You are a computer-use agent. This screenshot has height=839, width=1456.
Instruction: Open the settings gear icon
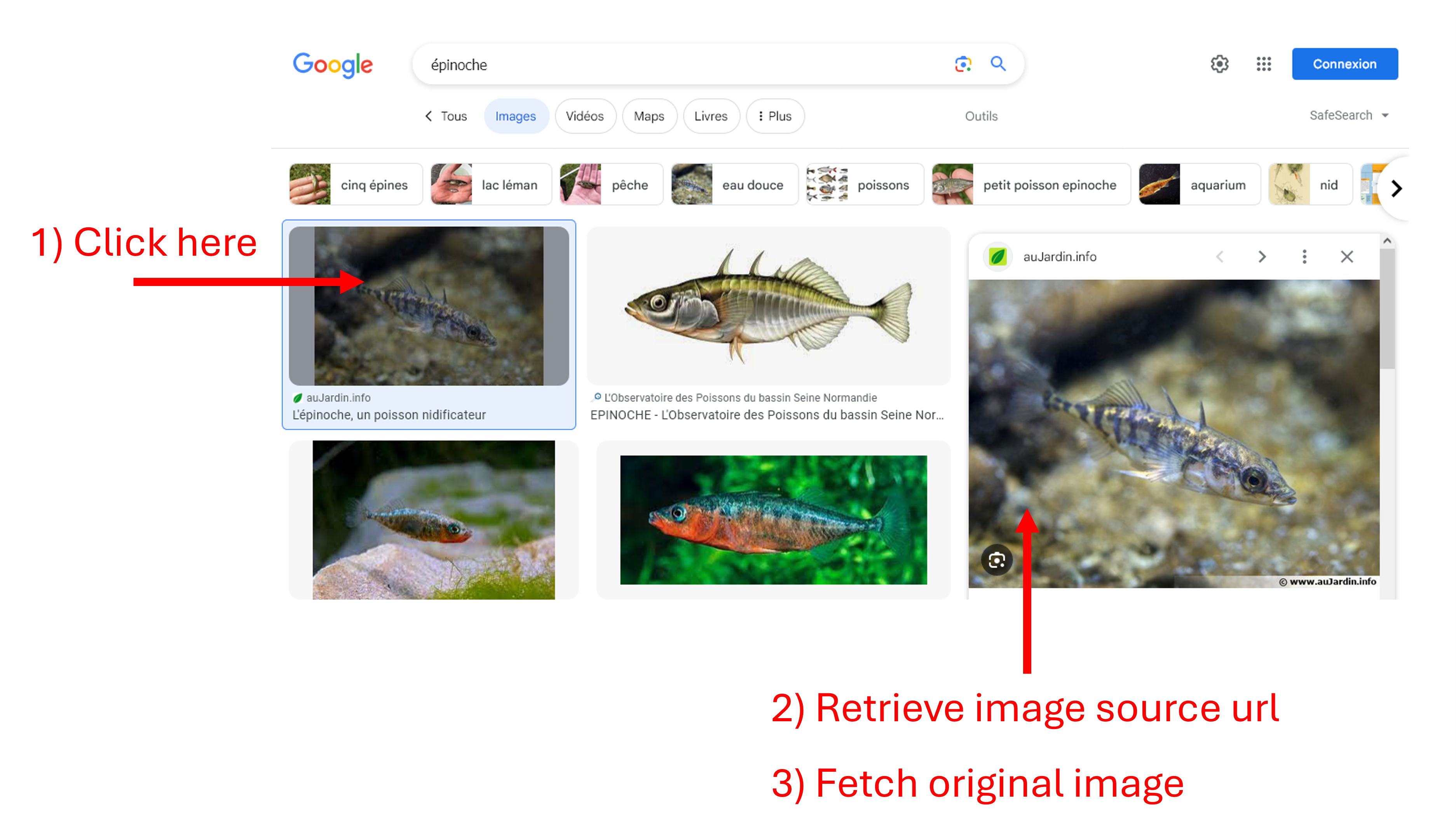click(1219, 64)
